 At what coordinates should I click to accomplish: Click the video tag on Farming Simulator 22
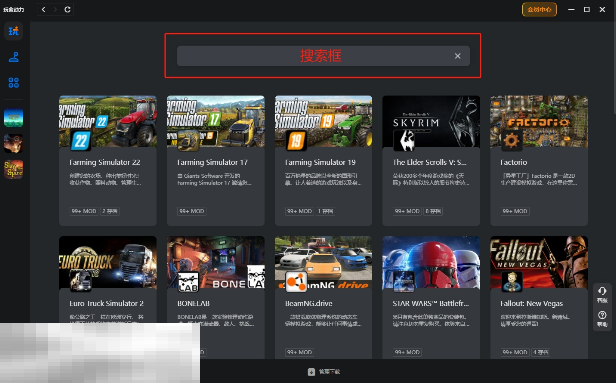[110, 211]
